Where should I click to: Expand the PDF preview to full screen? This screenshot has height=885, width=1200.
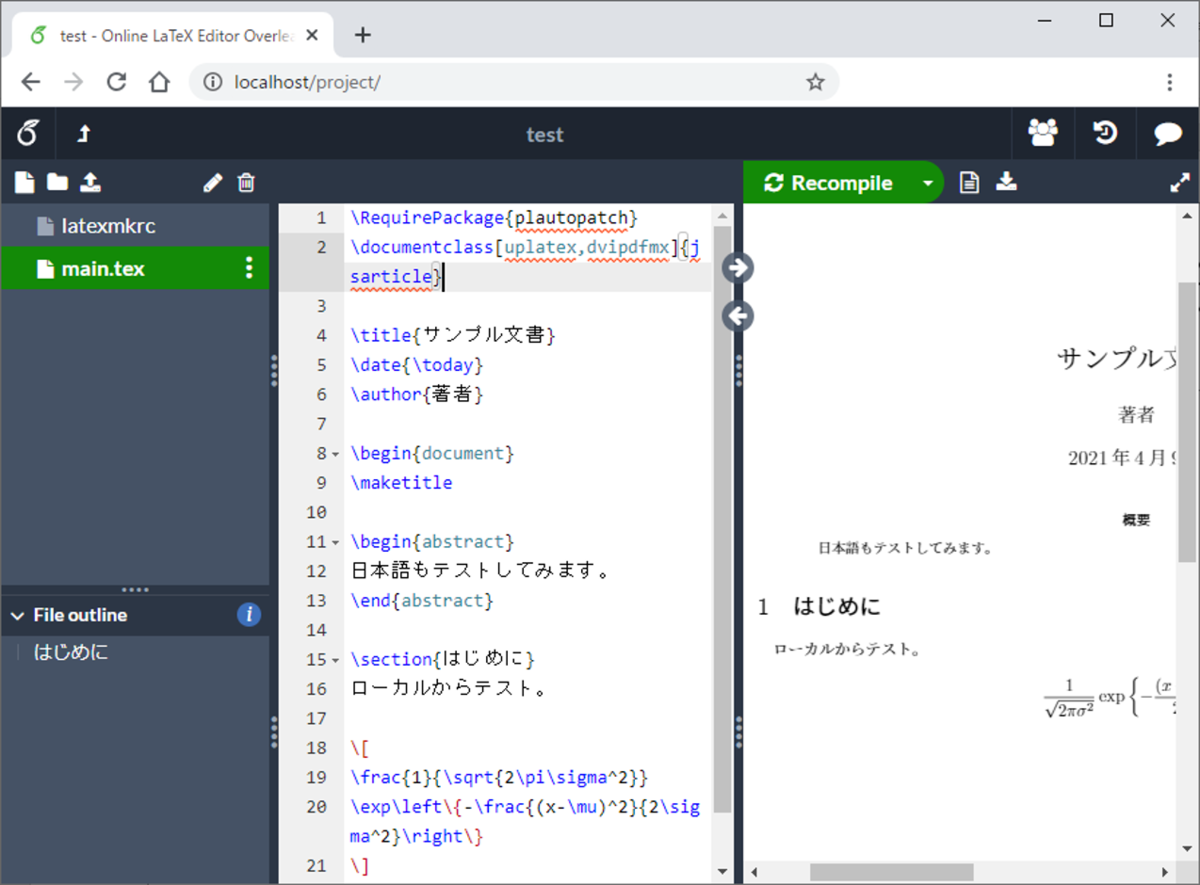(x=1180, y=183)
